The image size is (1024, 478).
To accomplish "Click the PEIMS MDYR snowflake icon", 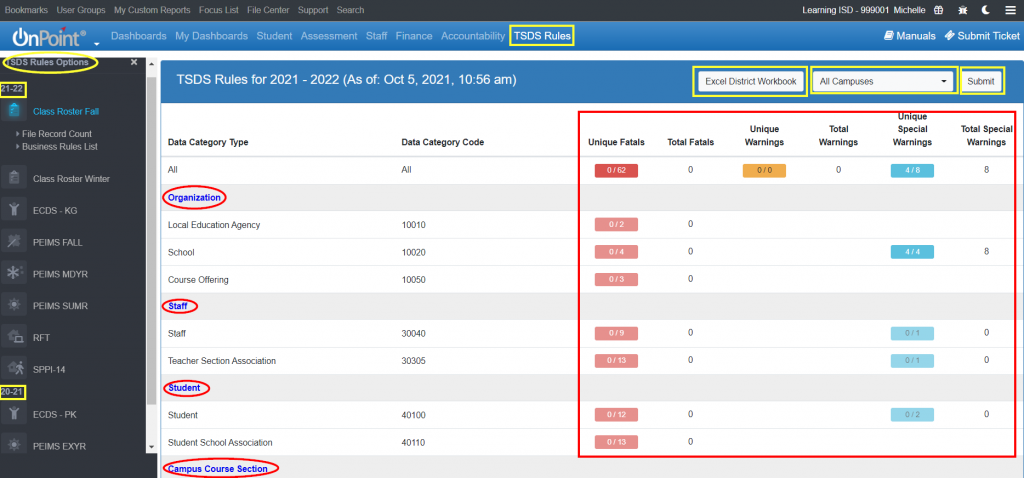I will click(x=14, y=274).
